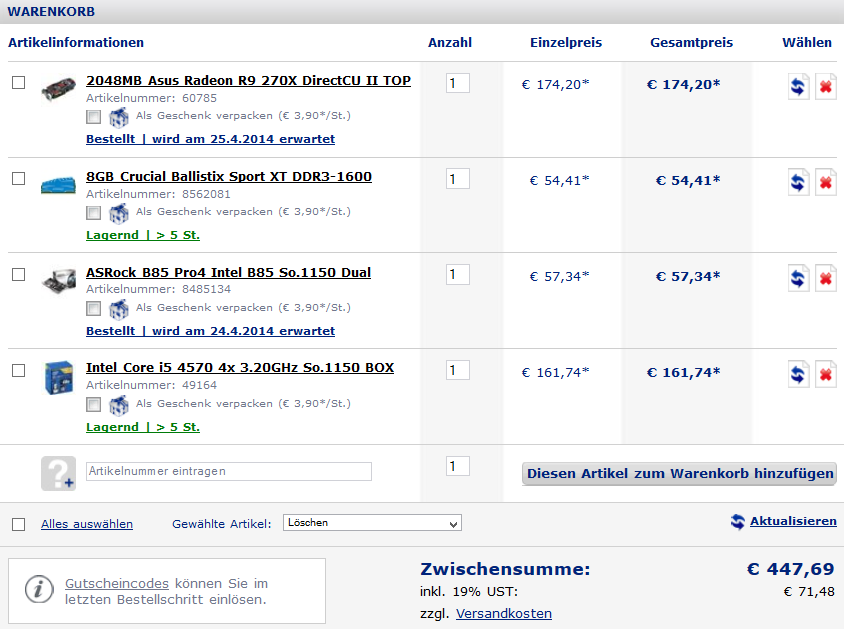Select the ASRock B85 Pro4 row checkbox

(x=19, y=274)
